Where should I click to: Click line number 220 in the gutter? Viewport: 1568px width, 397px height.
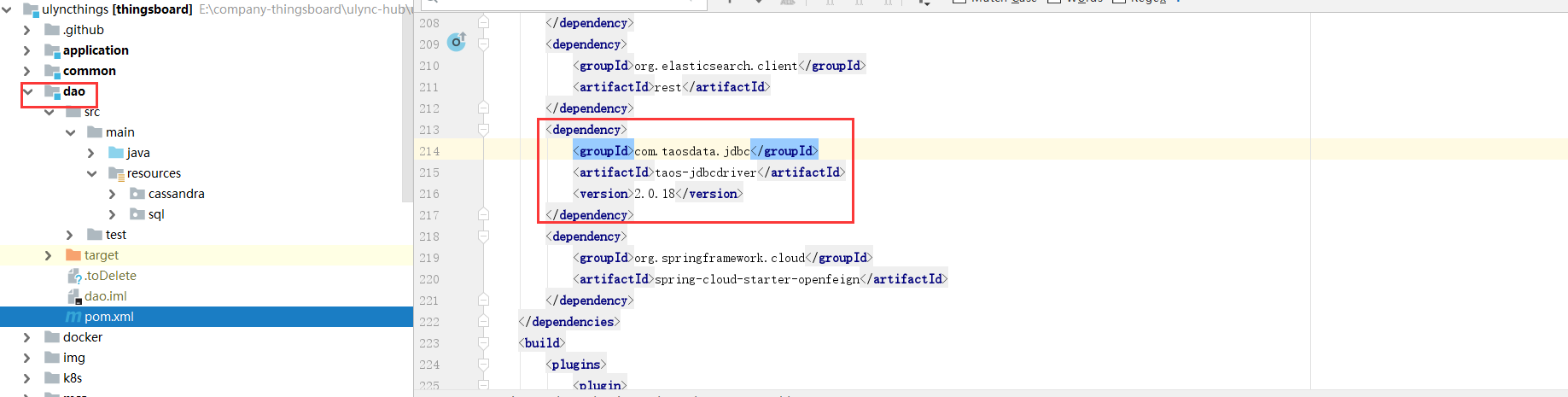(x=429, y=279)
